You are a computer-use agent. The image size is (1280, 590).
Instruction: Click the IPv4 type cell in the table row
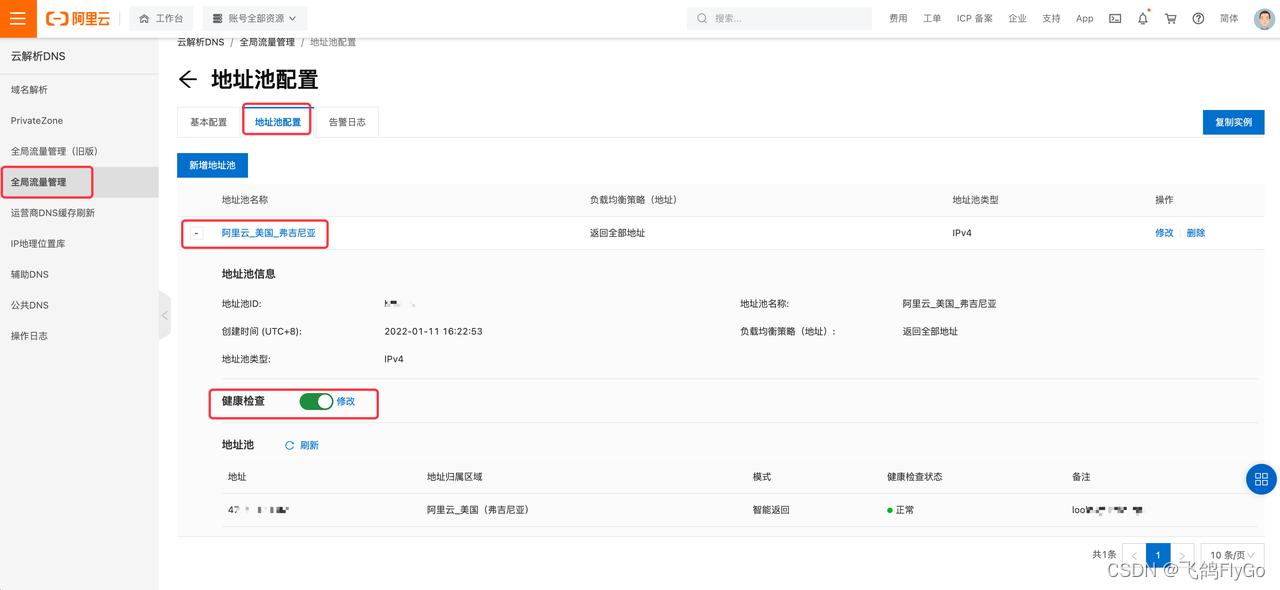pyautogui.click(x=962, y=233)
